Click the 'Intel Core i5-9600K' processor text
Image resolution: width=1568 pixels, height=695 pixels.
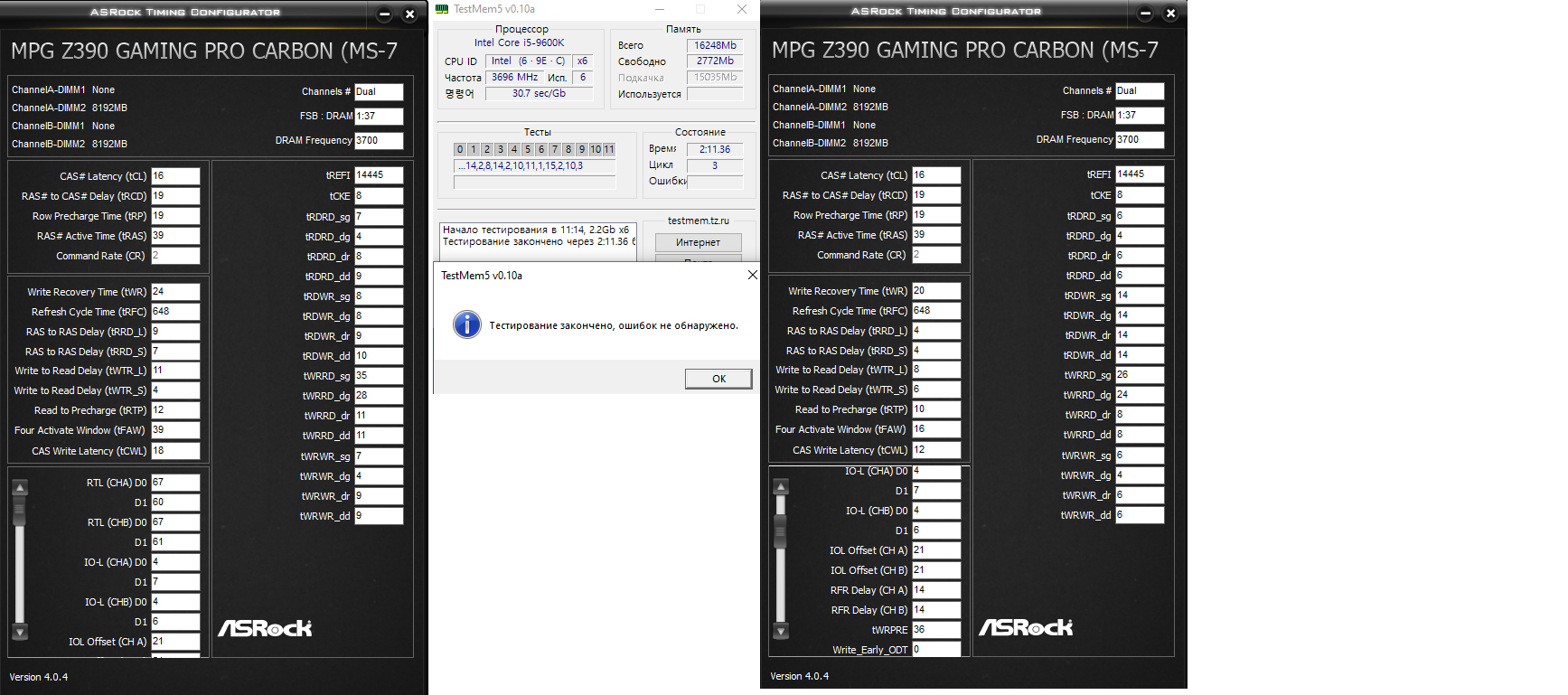pyautogui.click(x=519, y=42)
